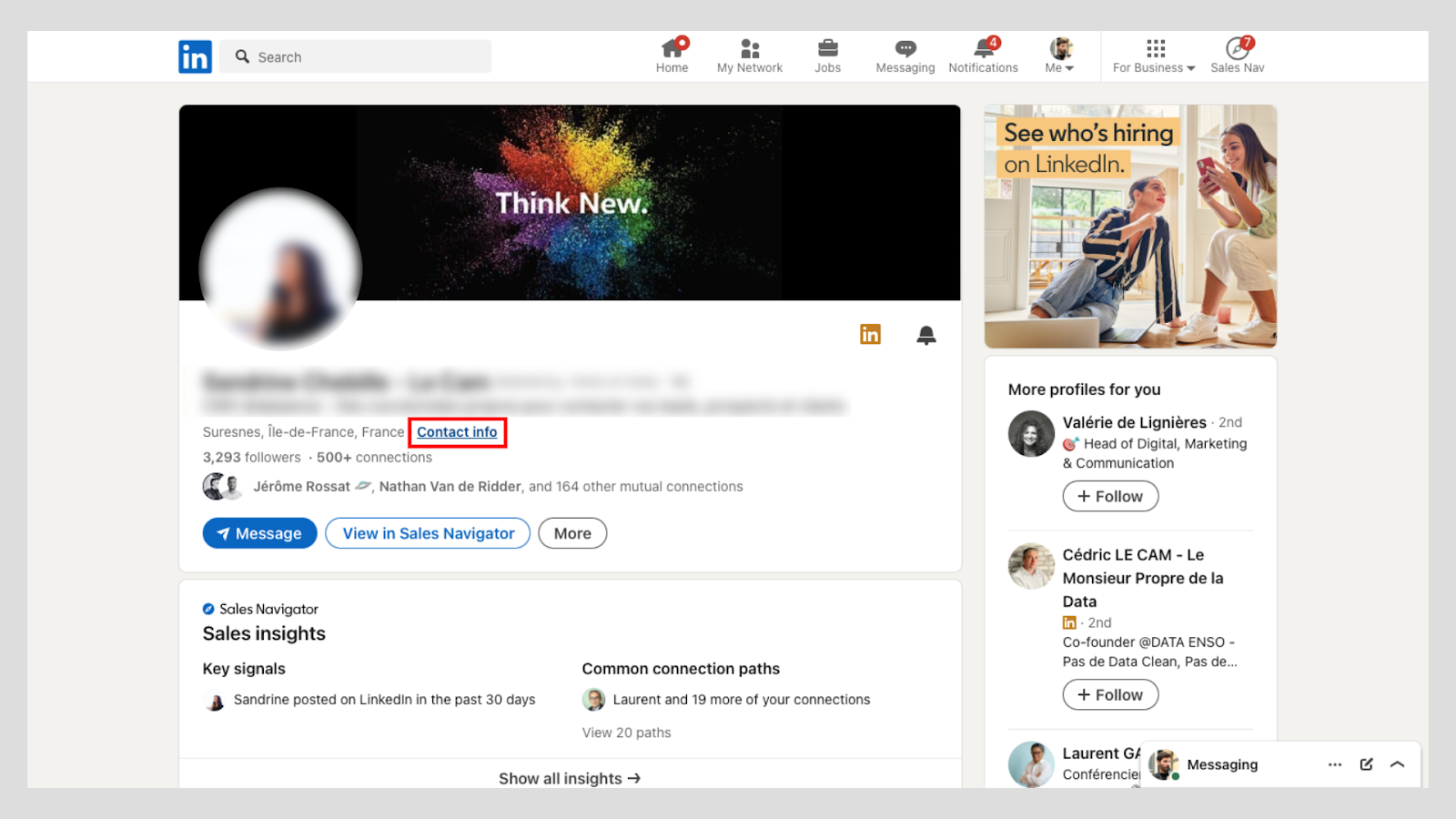1456x819 pixels.
Task: Click View in Sales Navigator button
Action: 429,533
